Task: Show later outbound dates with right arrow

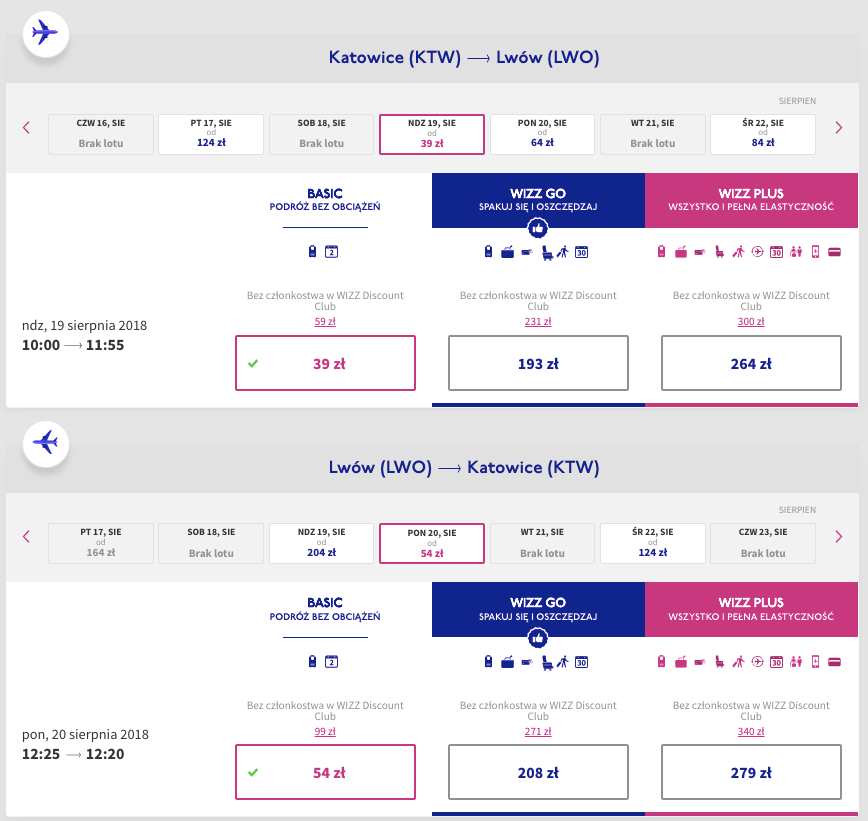Action: (839, 128)
